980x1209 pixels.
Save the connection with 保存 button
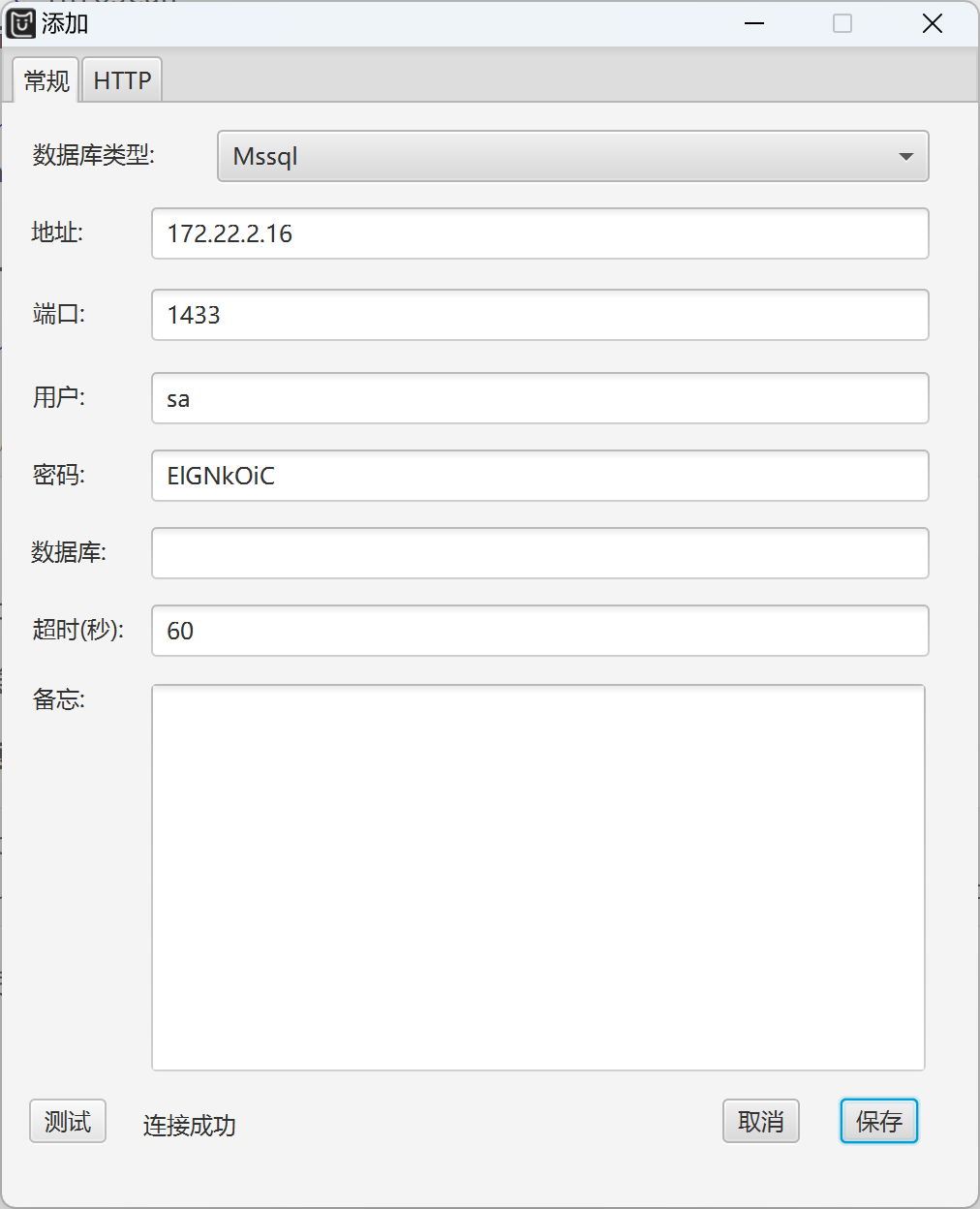pos(879,1122)
